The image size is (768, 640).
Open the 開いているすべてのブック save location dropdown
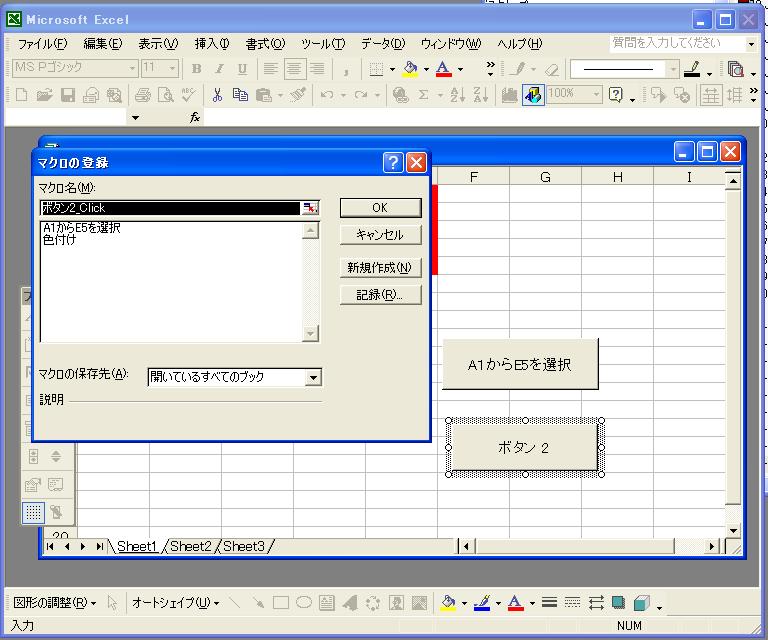(313, 378)
